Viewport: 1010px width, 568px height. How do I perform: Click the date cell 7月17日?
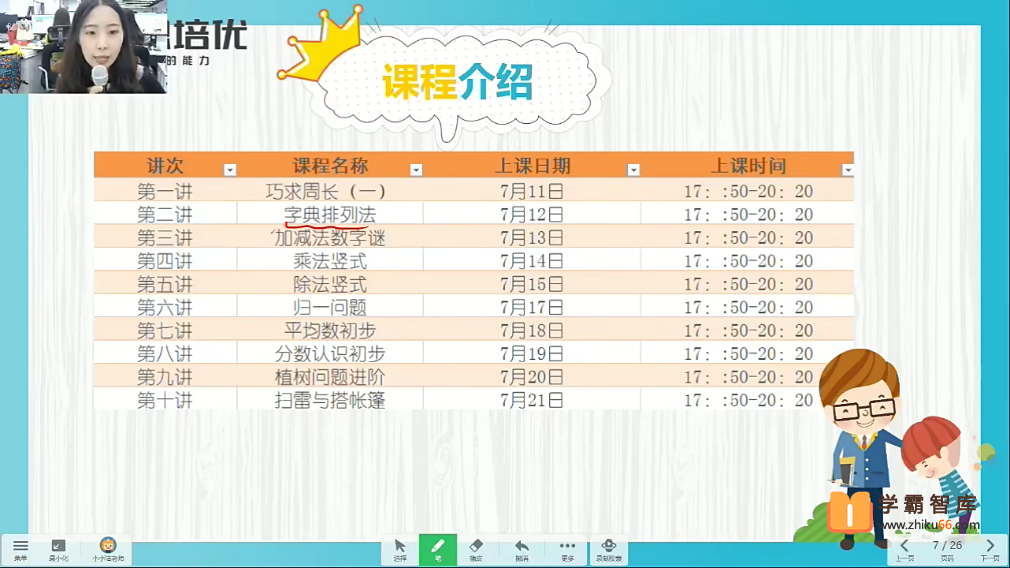click(532, 307)
